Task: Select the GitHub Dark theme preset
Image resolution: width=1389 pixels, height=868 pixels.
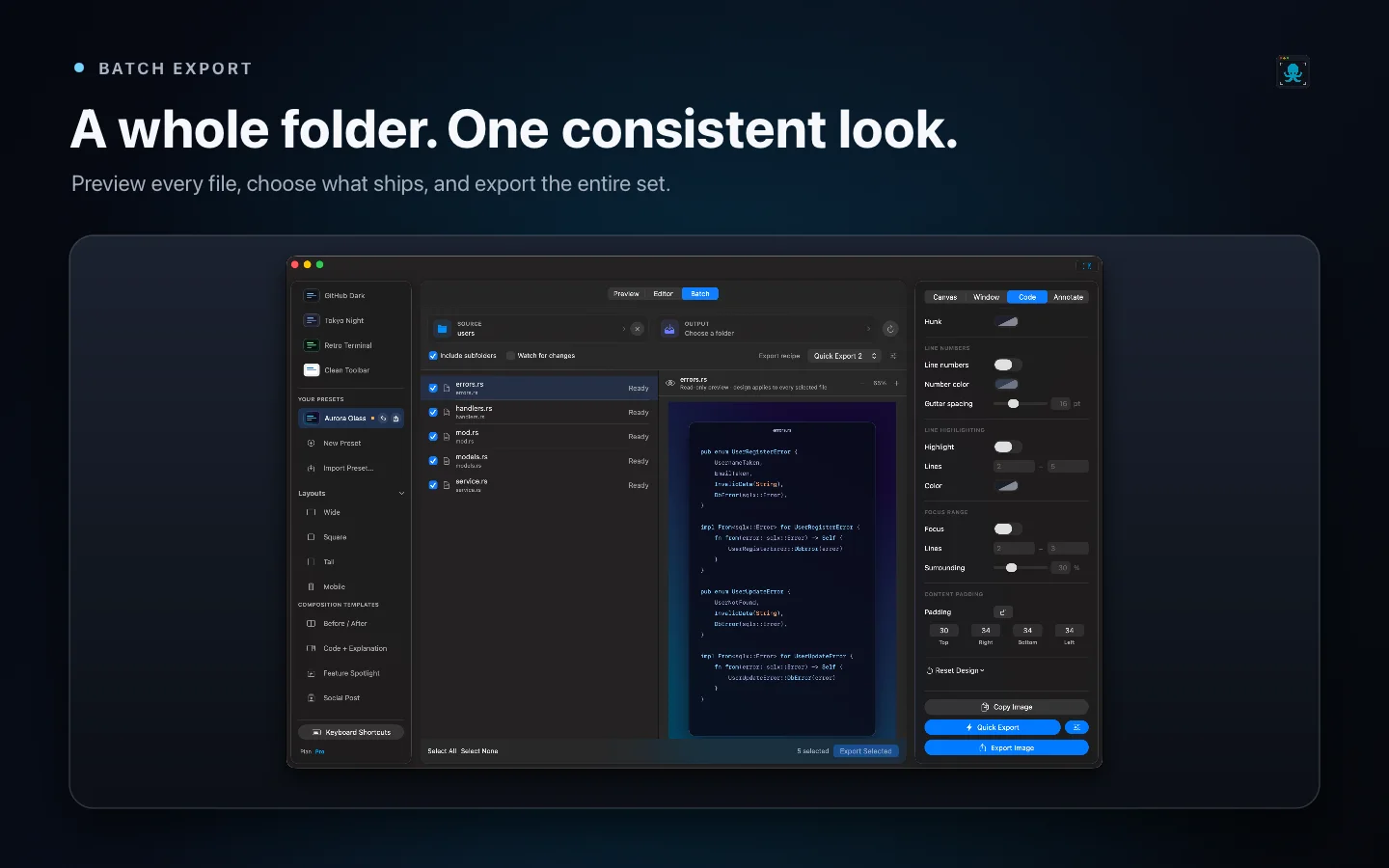Action: (350, 296)
